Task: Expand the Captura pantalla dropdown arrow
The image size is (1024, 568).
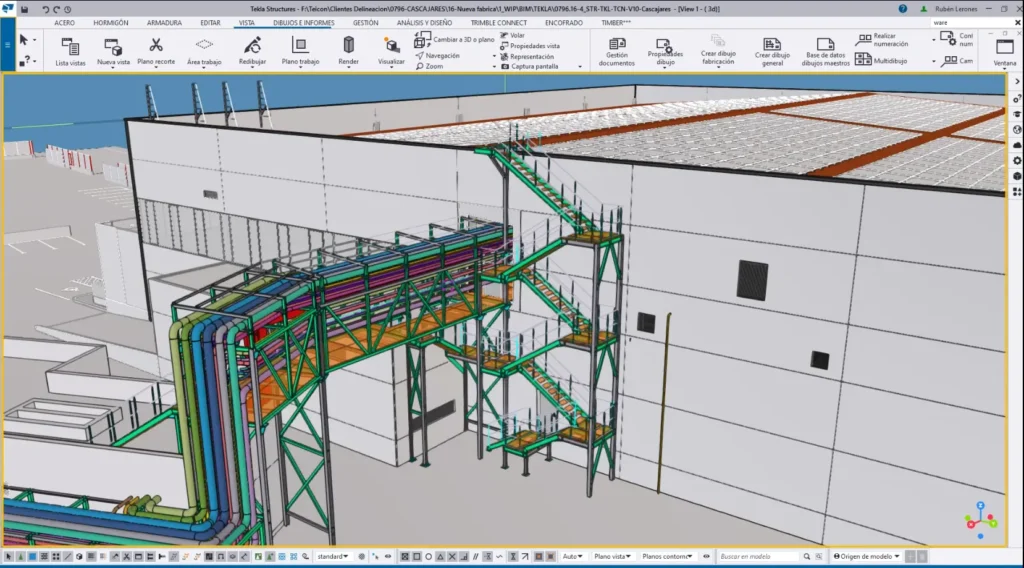Action: [580, 67]
